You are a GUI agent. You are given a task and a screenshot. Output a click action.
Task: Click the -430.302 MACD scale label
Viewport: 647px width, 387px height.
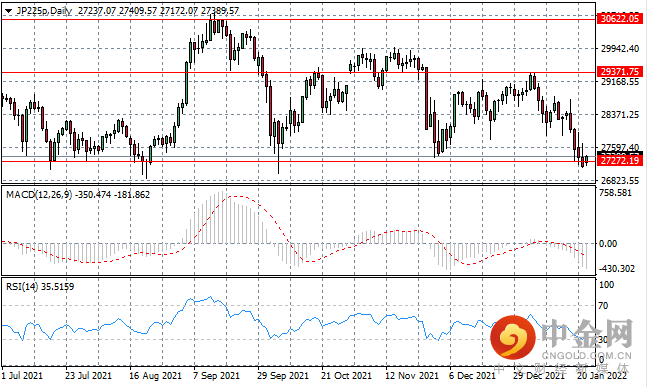pyautogui.click(x=617, y=269)
